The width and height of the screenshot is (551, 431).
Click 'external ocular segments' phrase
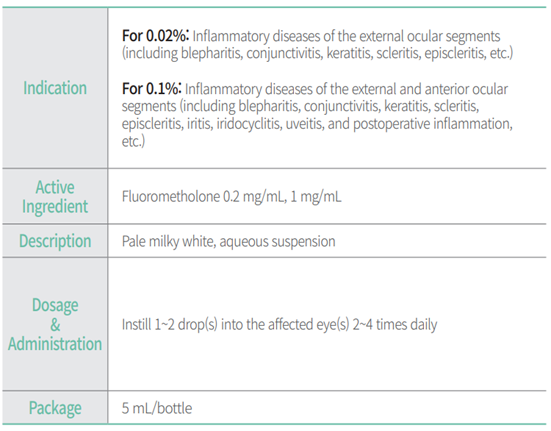[x=429, y=36]
